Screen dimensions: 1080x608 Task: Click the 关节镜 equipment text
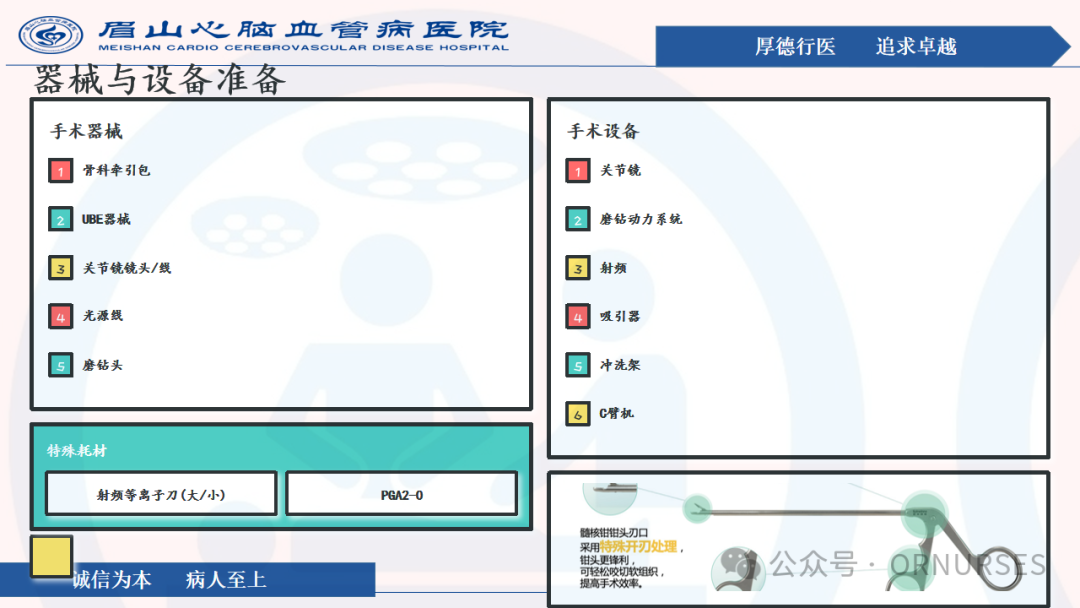[621, 170]
